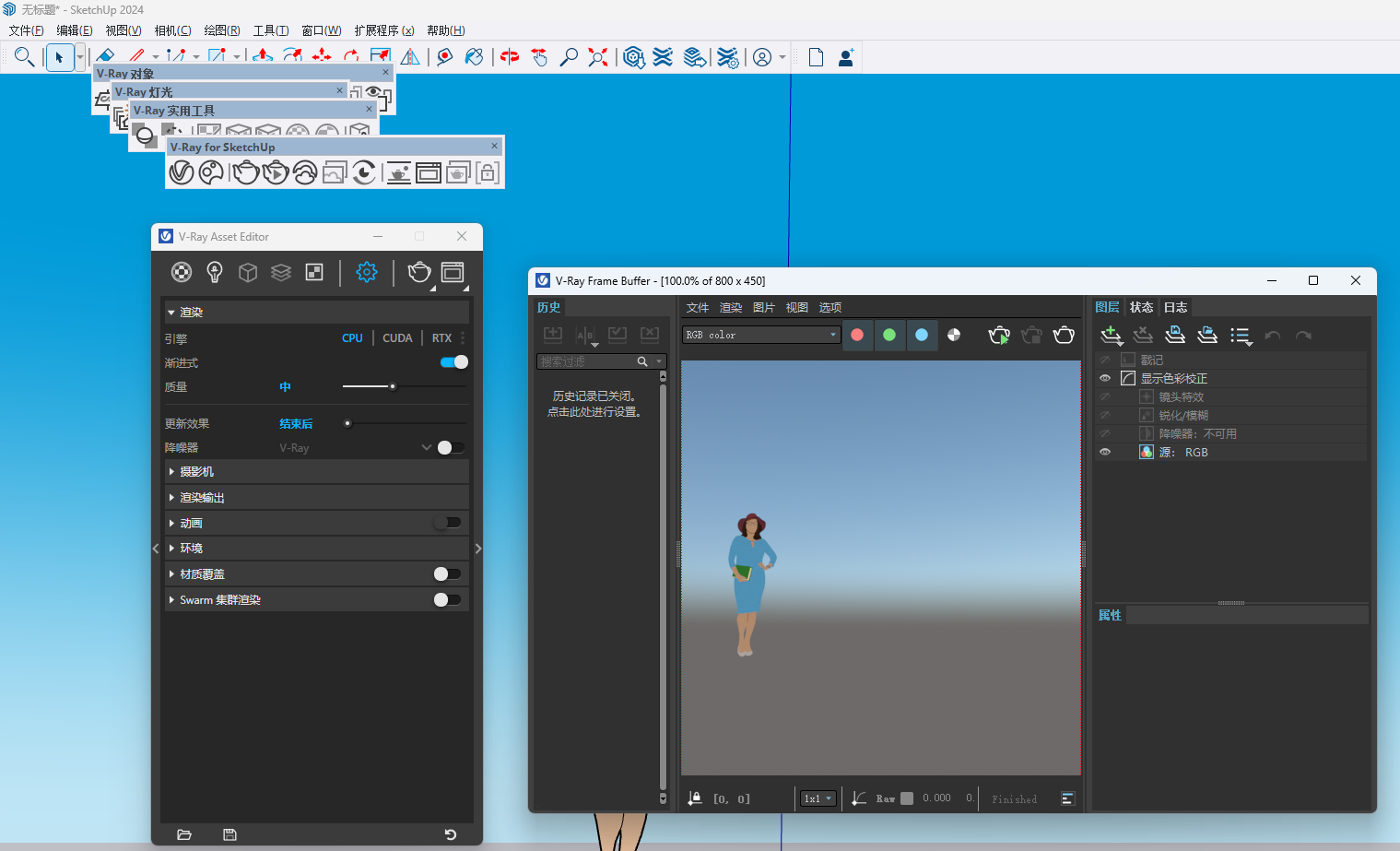Open the Geometry tab in Asset Editor
This screenshot has height=851, width=1400.
(x=248, y=272)
